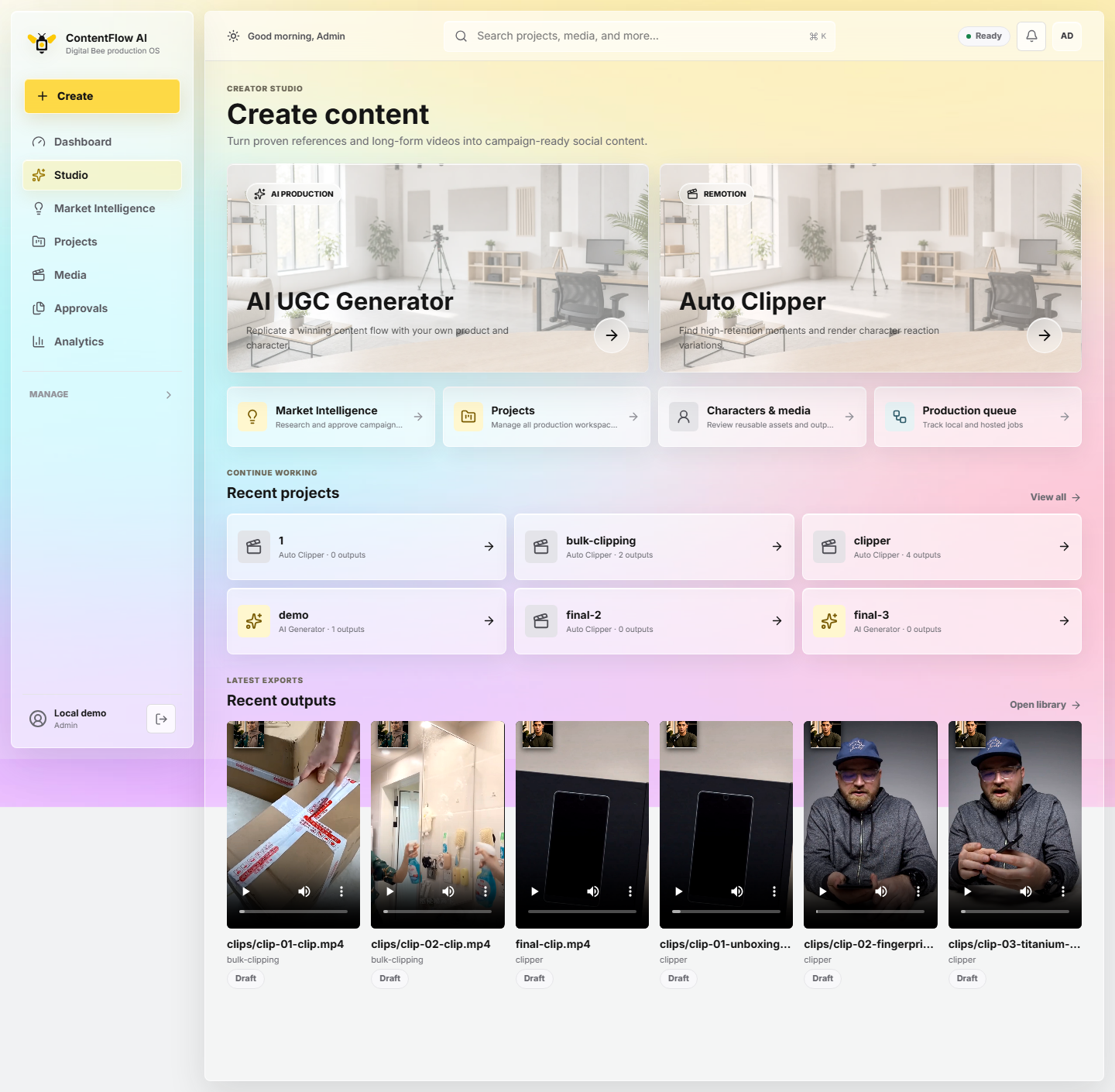Click the Market Intelligence quick-link card arrow
The width and height of the screenshot is (1115, 1092).
418,417
